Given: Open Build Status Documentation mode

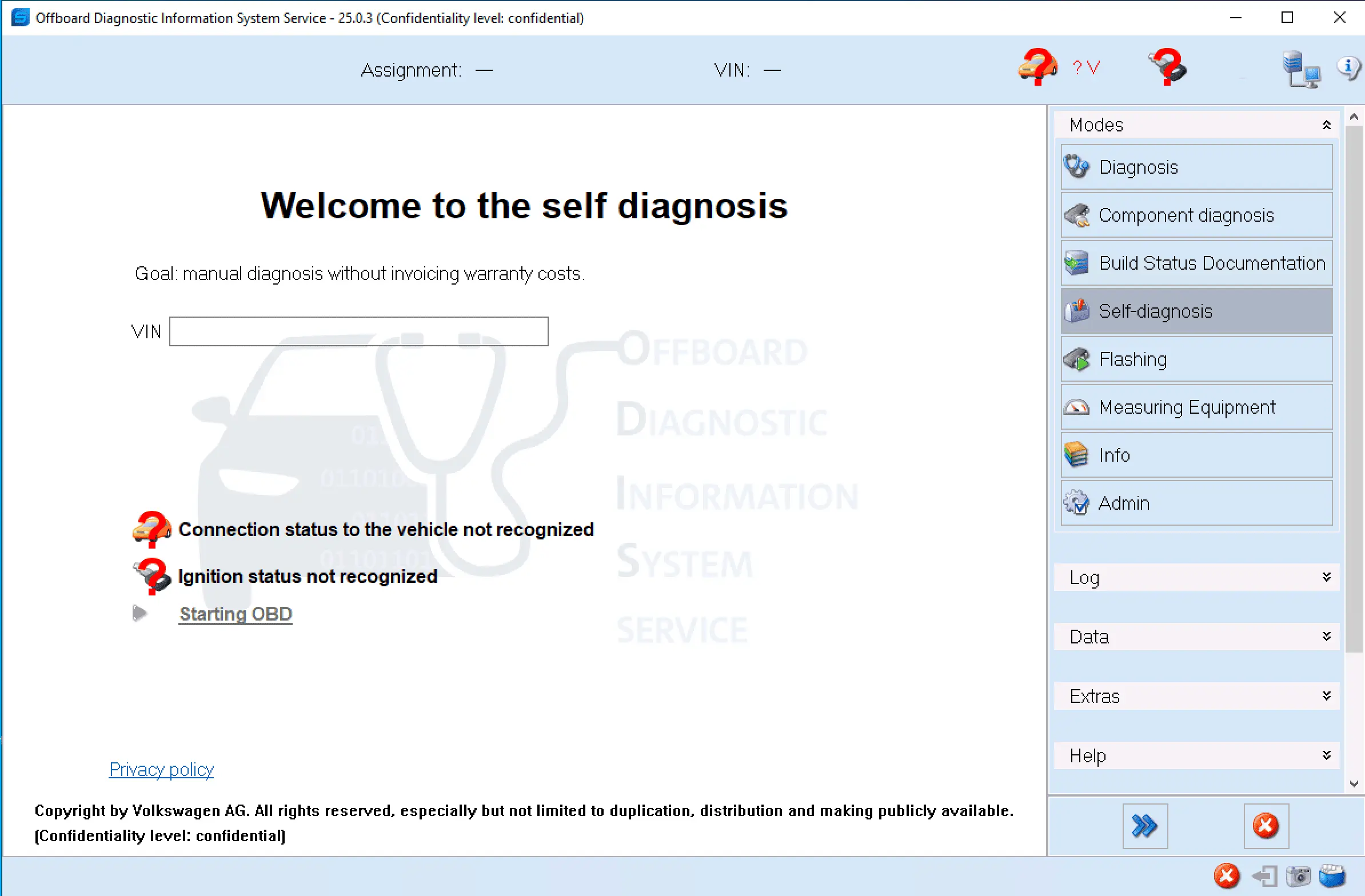Looking at the screenshot, I should click(x=1196, y=263).
